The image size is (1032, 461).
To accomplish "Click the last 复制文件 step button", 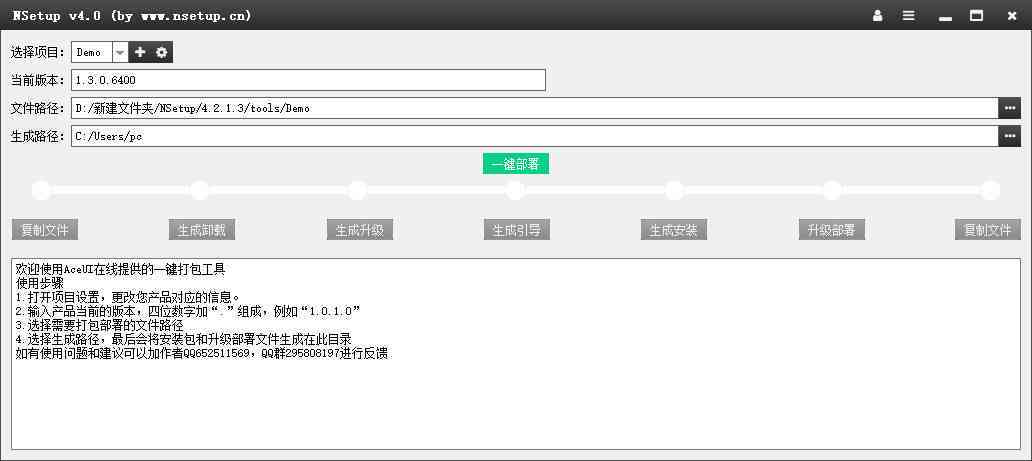I will [988, 230].
